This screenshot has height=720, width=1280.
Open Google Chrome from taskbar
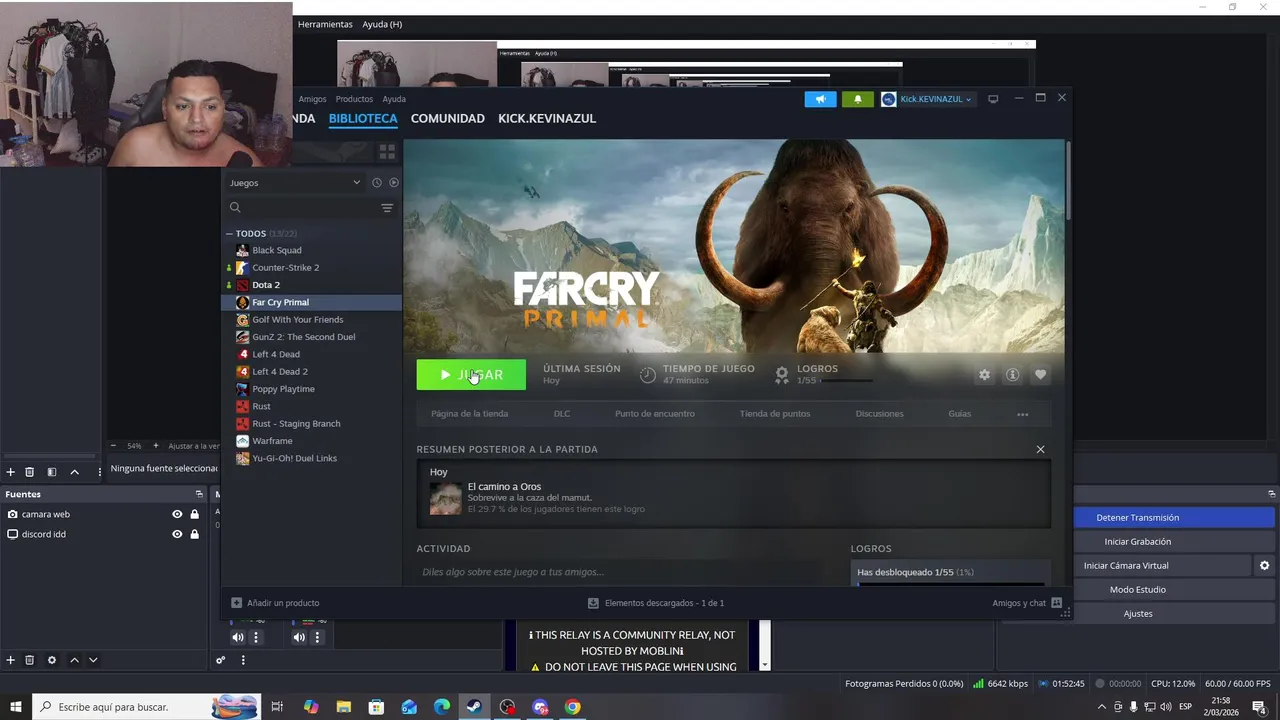[572, 707]
